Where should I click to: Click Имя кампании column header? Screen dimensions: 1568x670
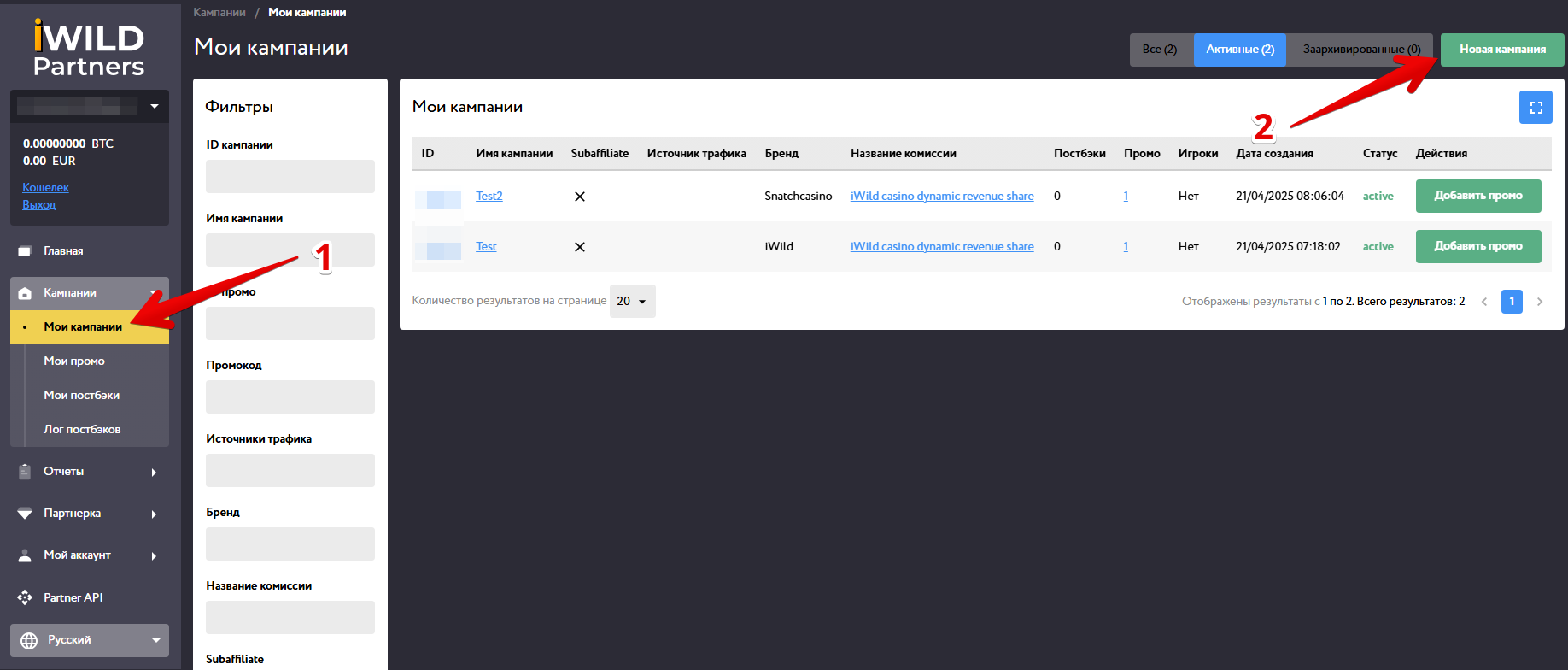(514, 153)
